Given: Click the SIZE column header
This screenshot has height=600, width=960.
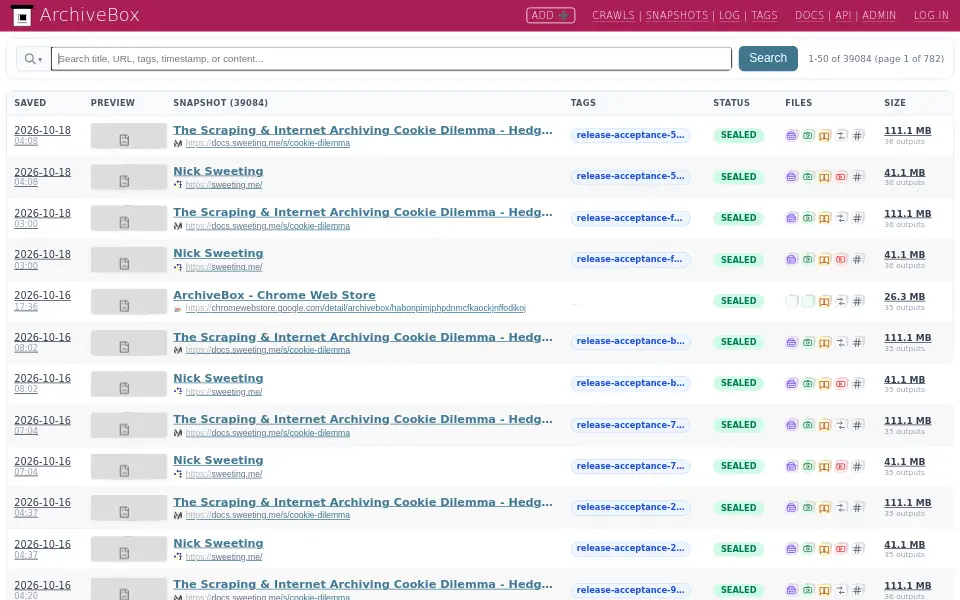Looking at the screenshot, I should 894,103.
